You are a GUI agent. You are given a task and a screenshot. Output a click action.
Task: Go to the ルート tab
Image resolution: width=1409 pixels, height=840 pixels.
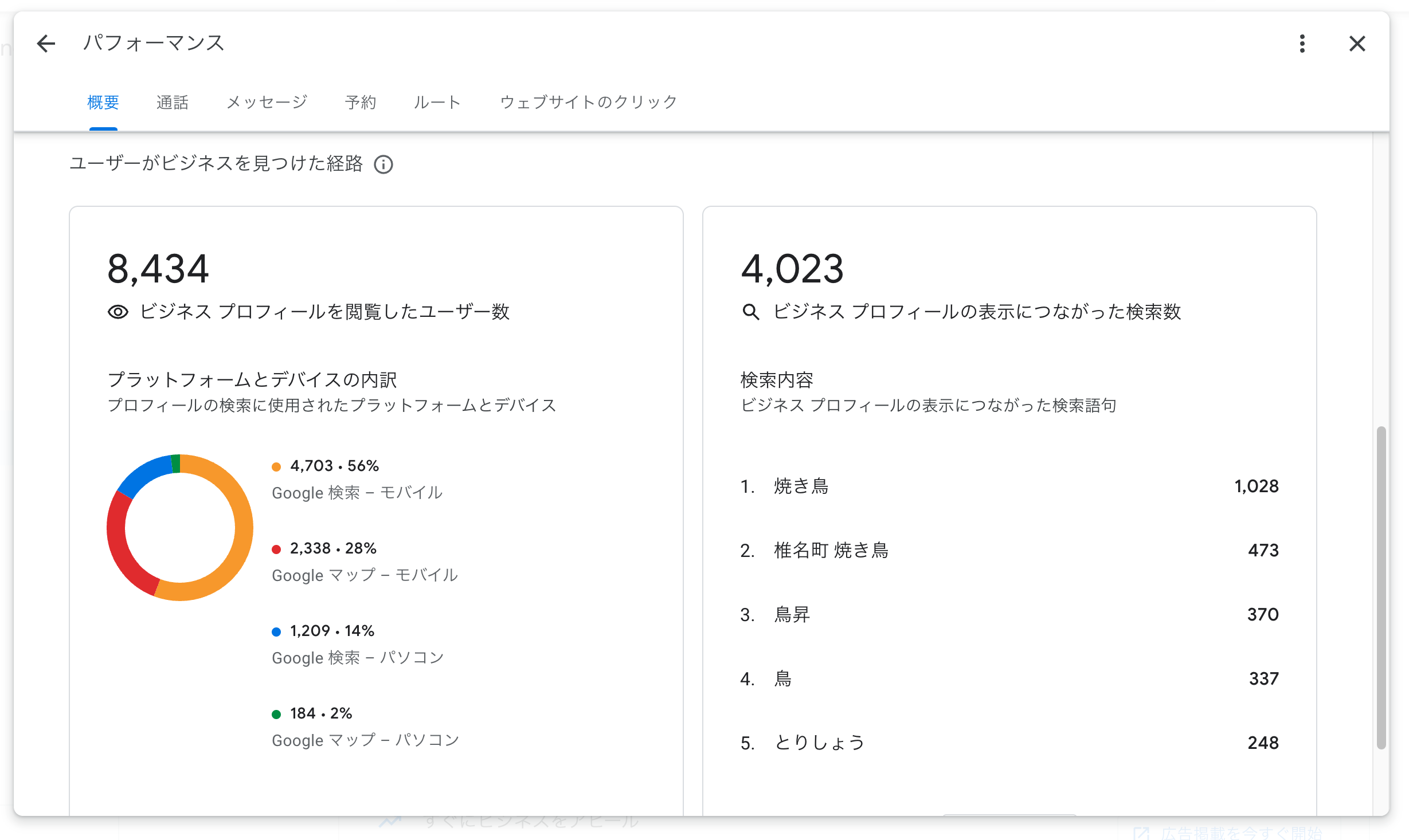(x=437, y=103)
